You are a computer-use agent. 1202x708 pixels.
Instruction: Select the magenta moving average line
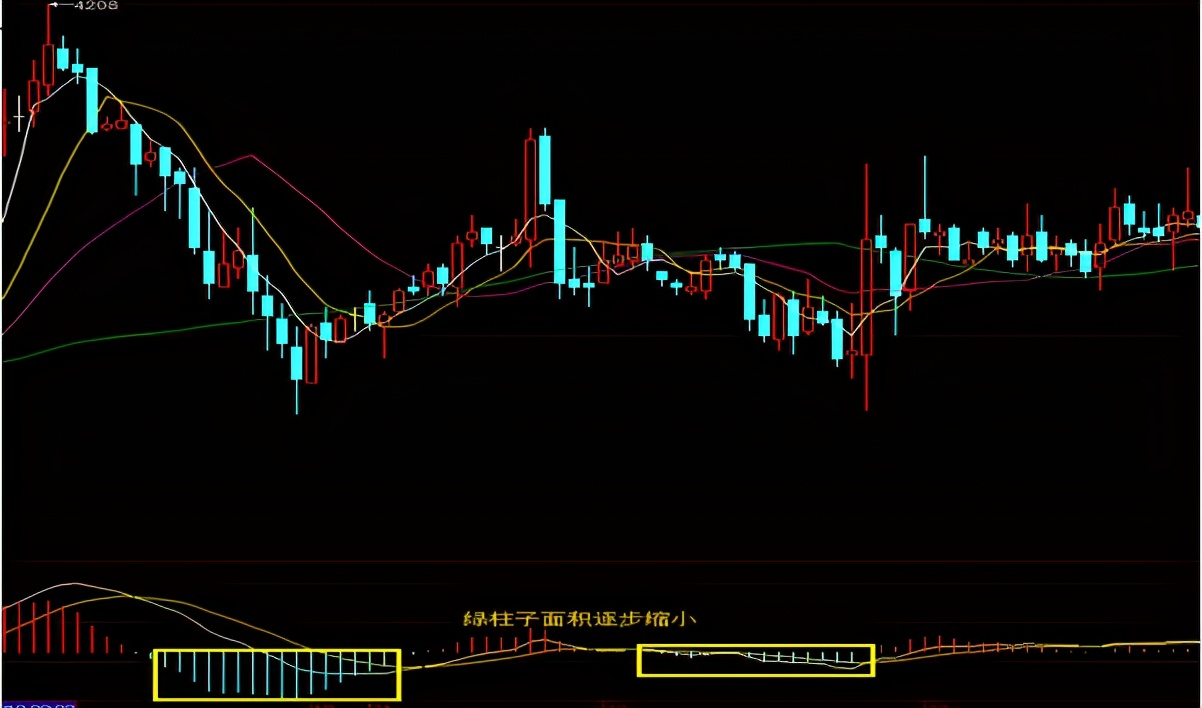coord(250,155)
